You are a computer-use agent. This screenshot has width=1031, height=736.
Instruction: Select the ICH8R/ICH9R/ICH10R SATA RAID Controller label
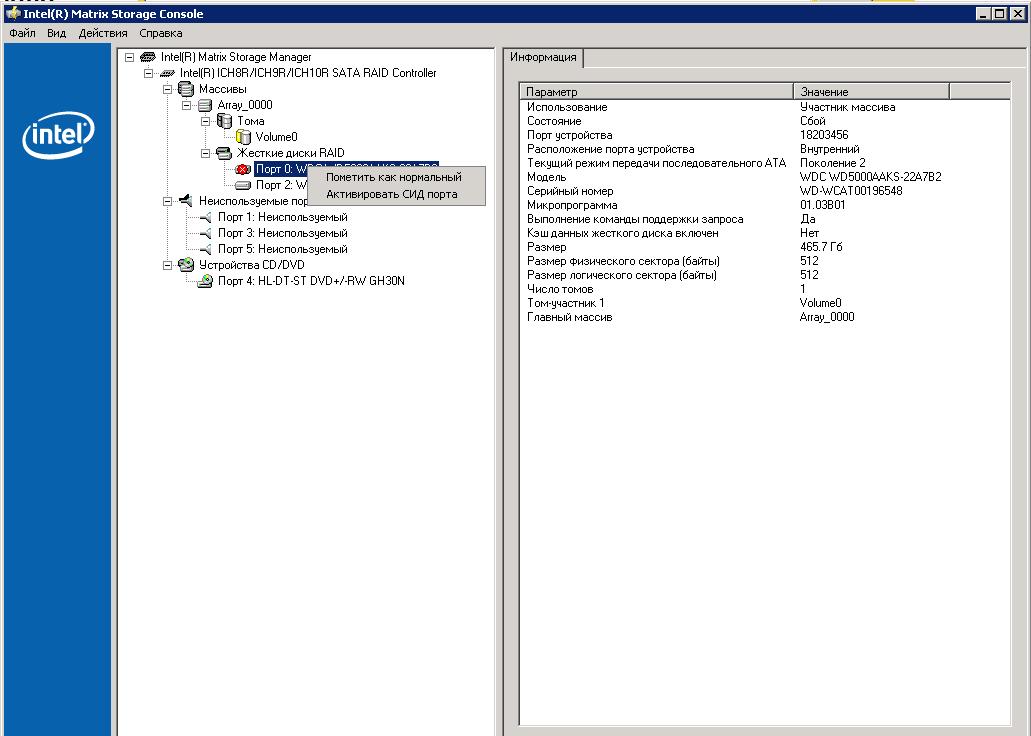coord(308,73)
